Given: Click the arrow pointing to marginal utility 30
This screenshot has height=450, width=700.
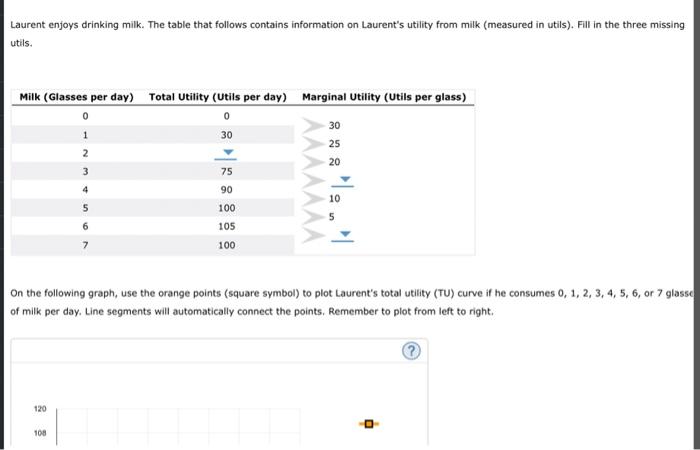Looking at the screenshot, I should click(x=313, y=125).
